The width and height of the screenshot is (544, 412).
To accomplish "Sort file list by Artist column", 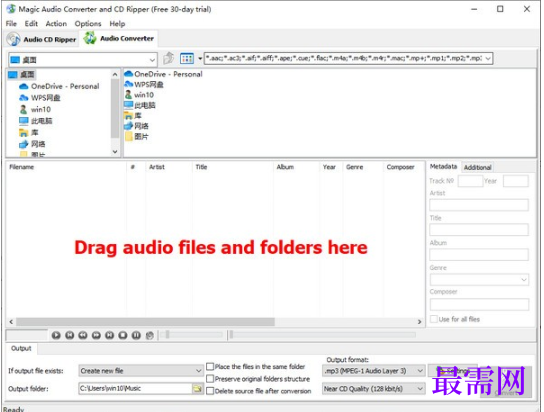I will [168, 167].
